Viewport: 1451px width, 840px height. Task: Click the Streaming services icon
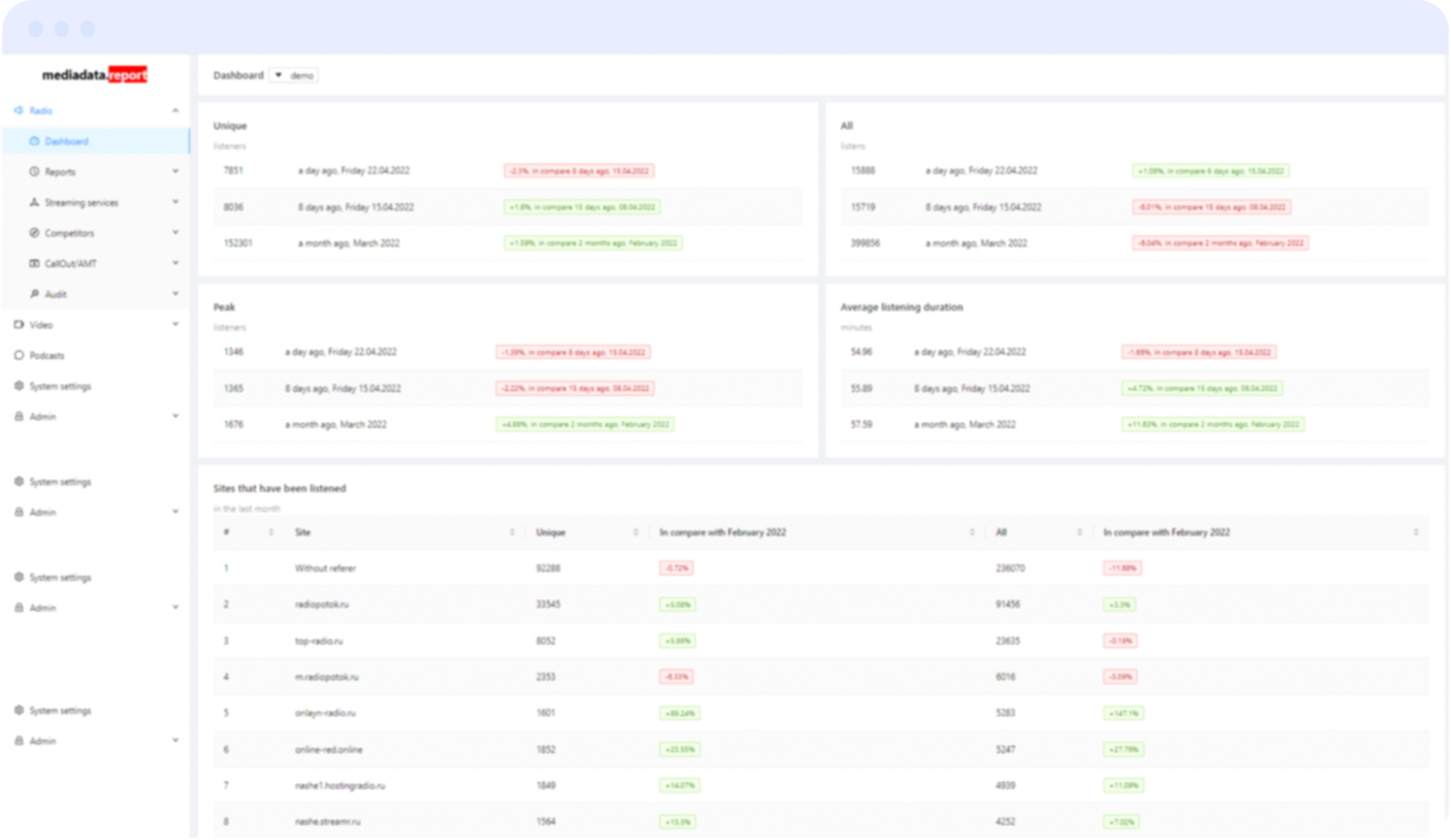tap(34, 203)
